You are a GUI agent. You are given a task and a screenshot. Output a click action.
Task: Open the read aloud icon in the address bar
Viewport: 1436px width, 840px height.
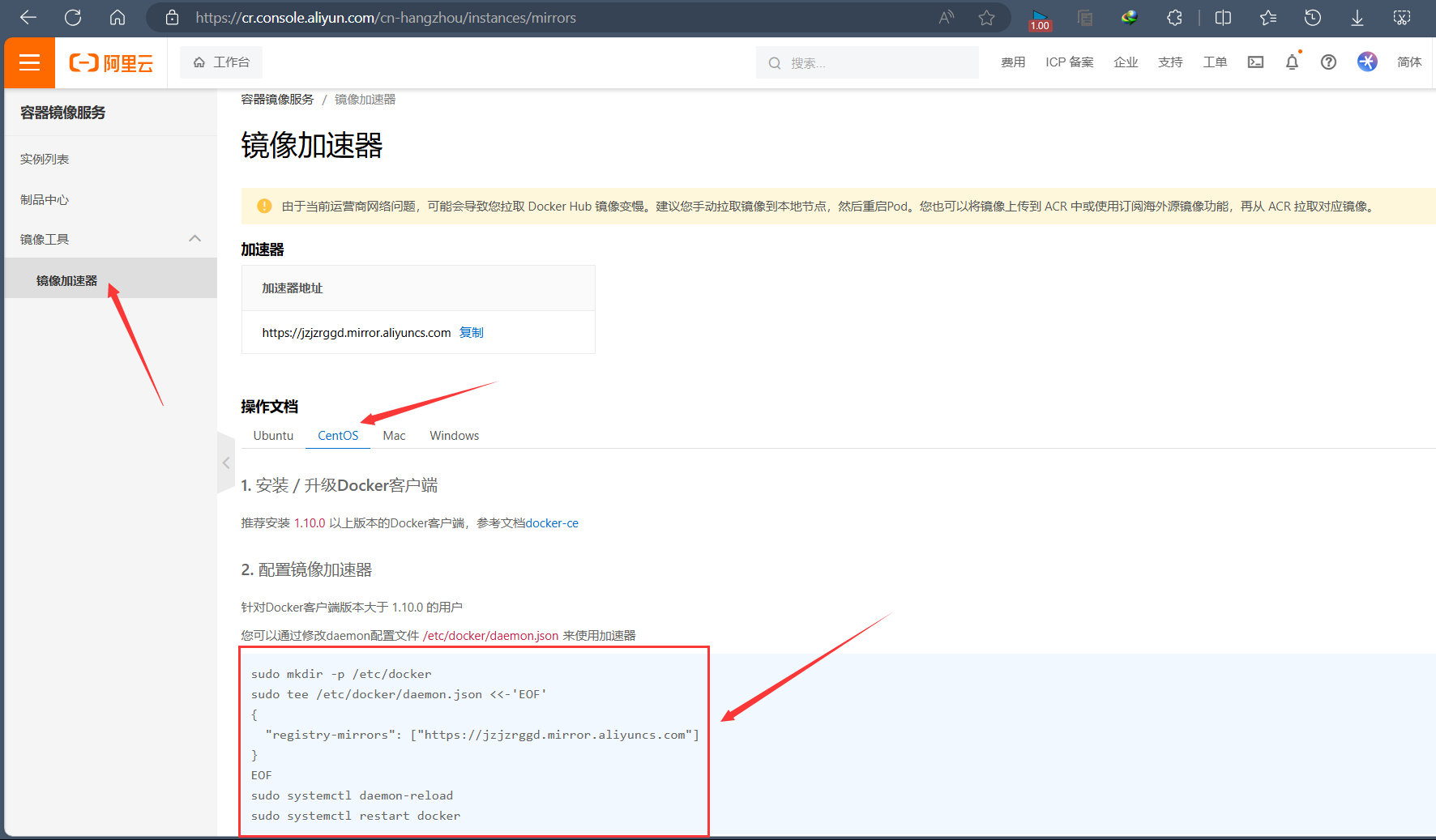pyautogui.click(x=946, y=17)
